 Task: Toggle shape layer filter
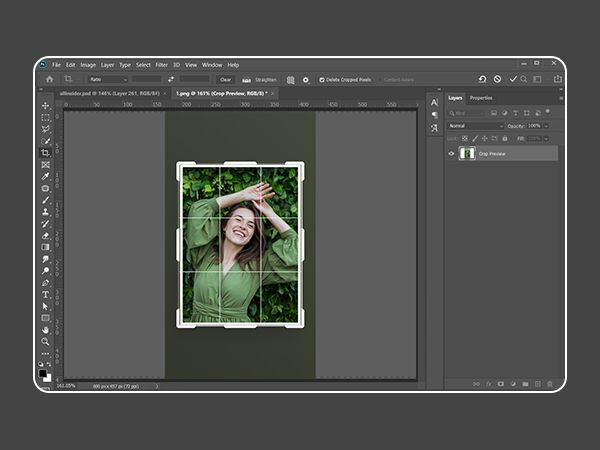(527, 113)
